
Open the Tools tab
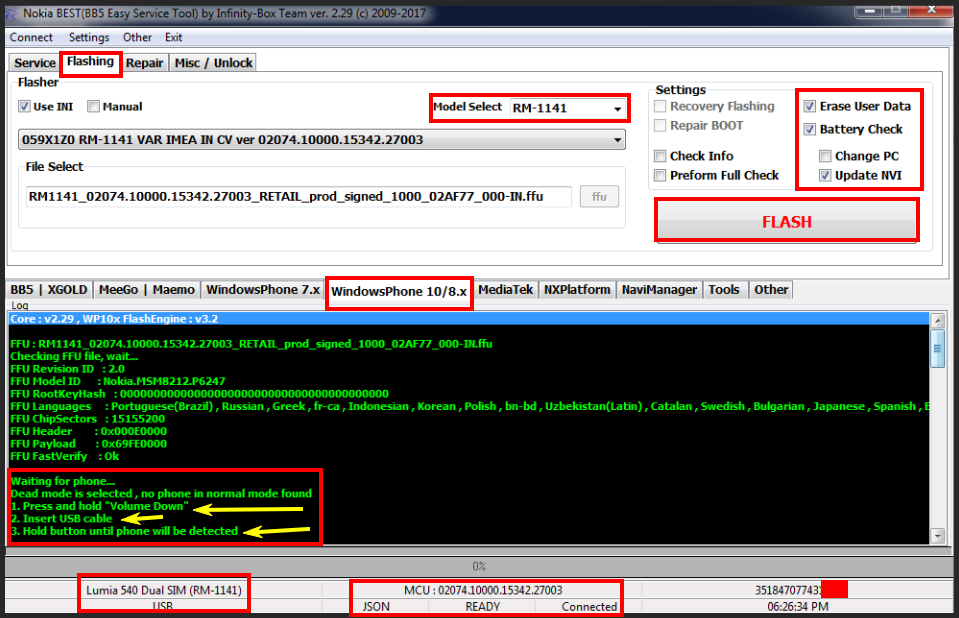pyautogui.click(x=724, y=290)
